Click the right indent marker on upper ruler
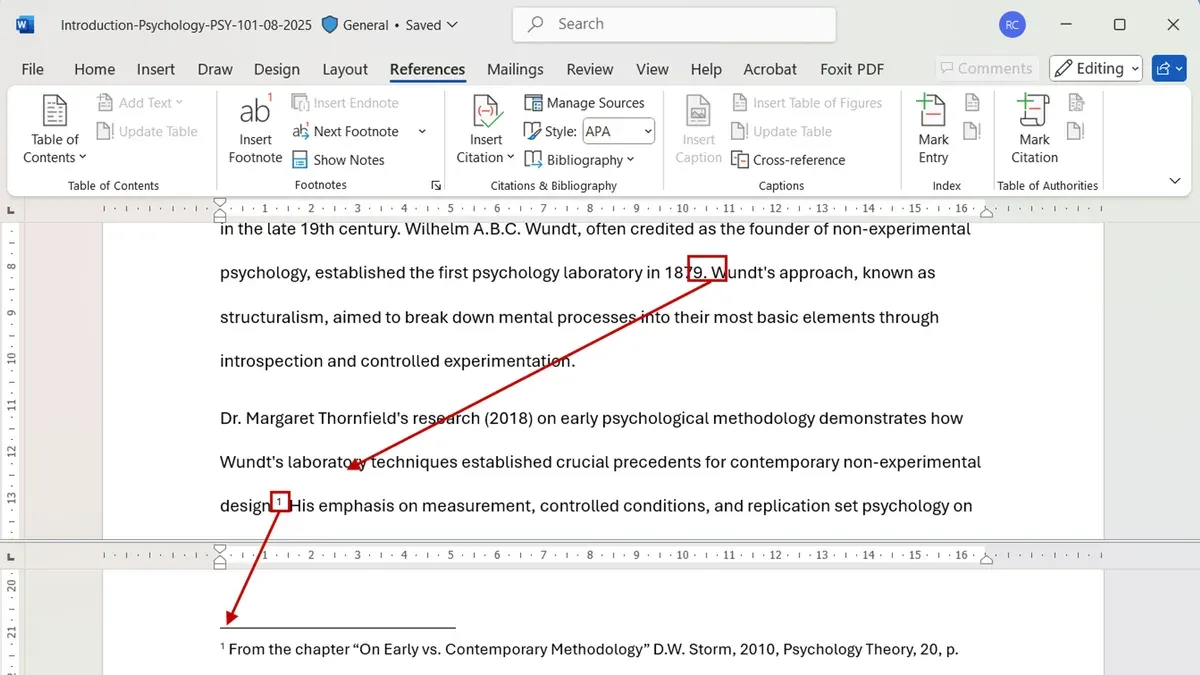Image resolution: width=1200 pixels, height=675 pixels. click(987, 211)
